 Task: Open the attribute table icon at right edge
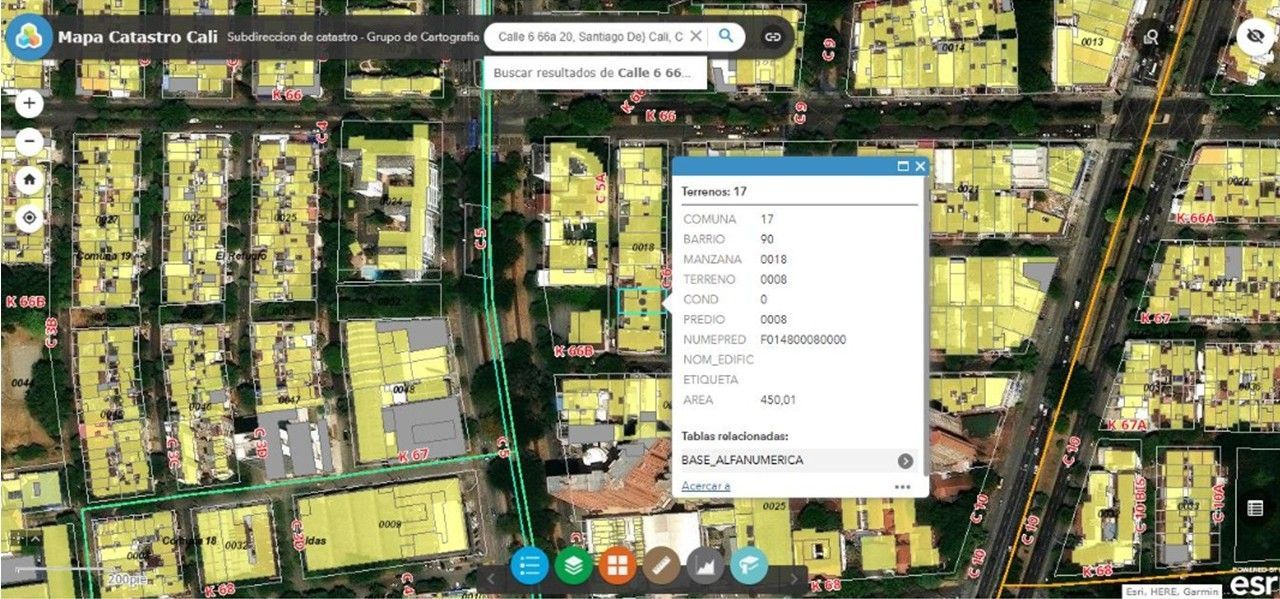(1255, 508)
